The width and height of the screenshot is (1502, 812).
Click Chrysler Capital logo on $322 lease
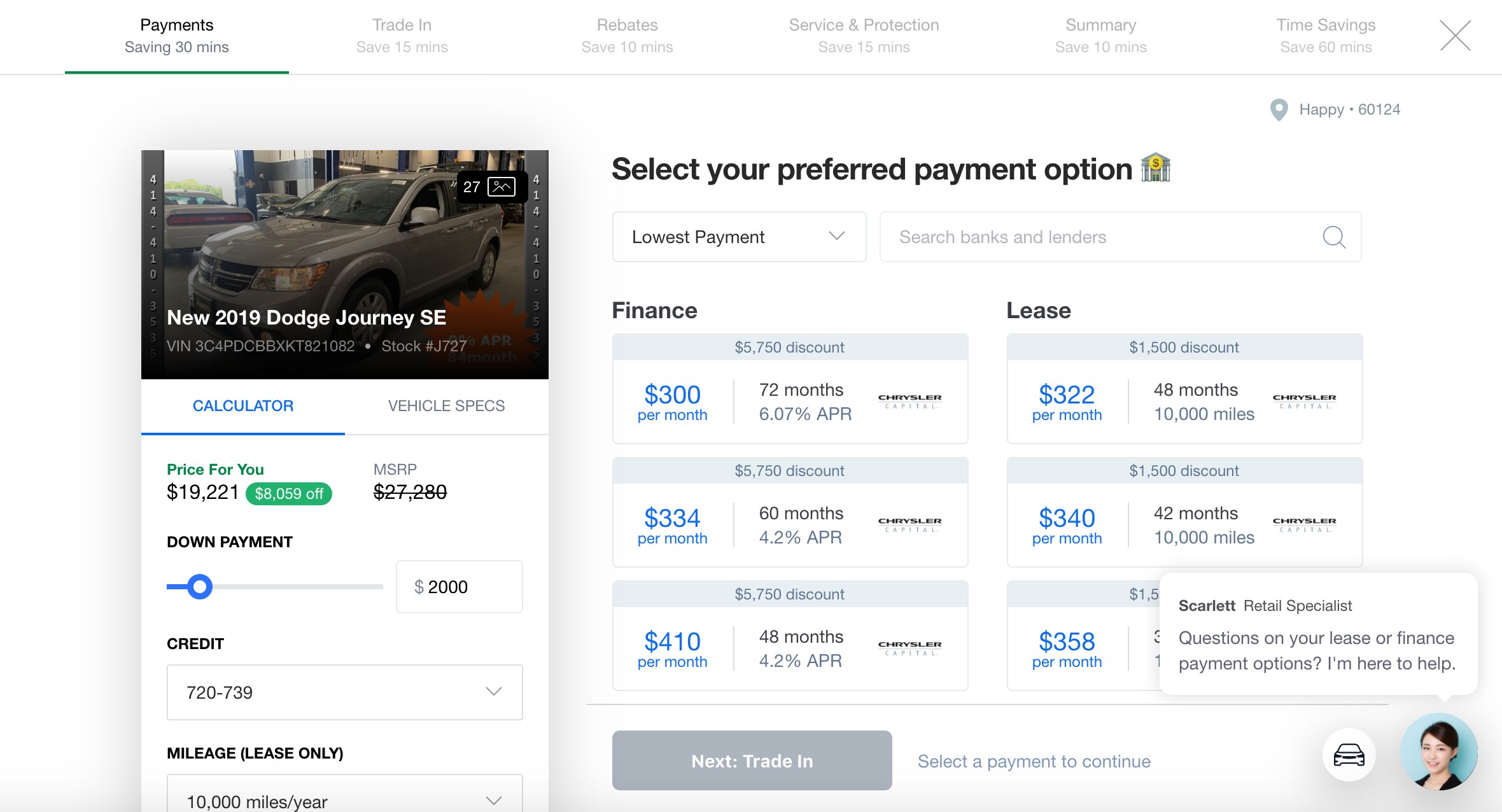(x=1304, y=402)
